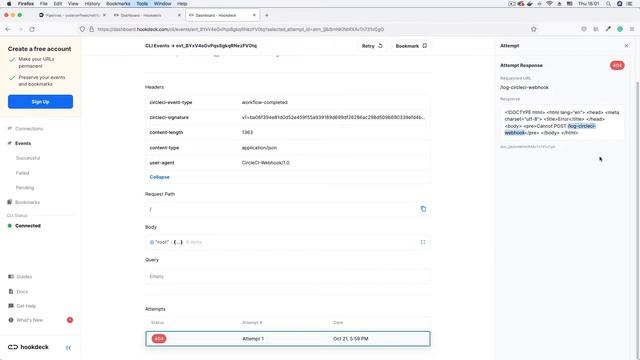Click the Get Help chat icon

11,306
